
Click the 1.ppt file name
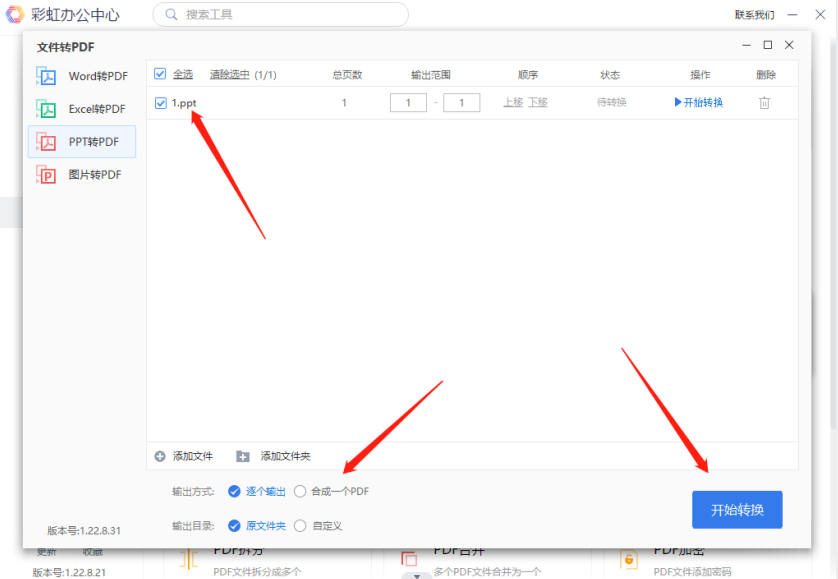[184, 103]
